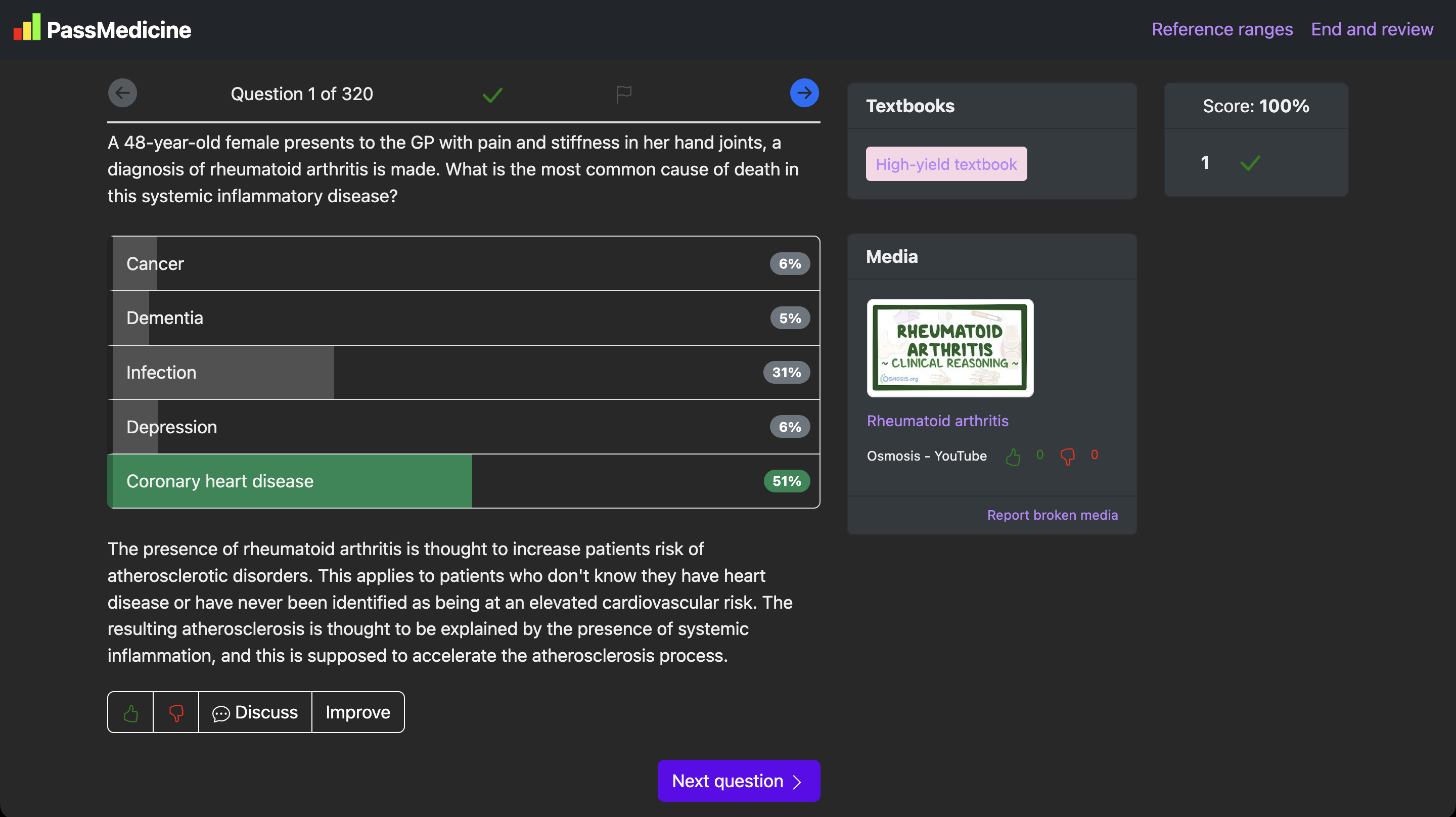Click End and review
The height and width of the screenshot is (817, 1456).
pyautogui.click(x=1372, y=29)
